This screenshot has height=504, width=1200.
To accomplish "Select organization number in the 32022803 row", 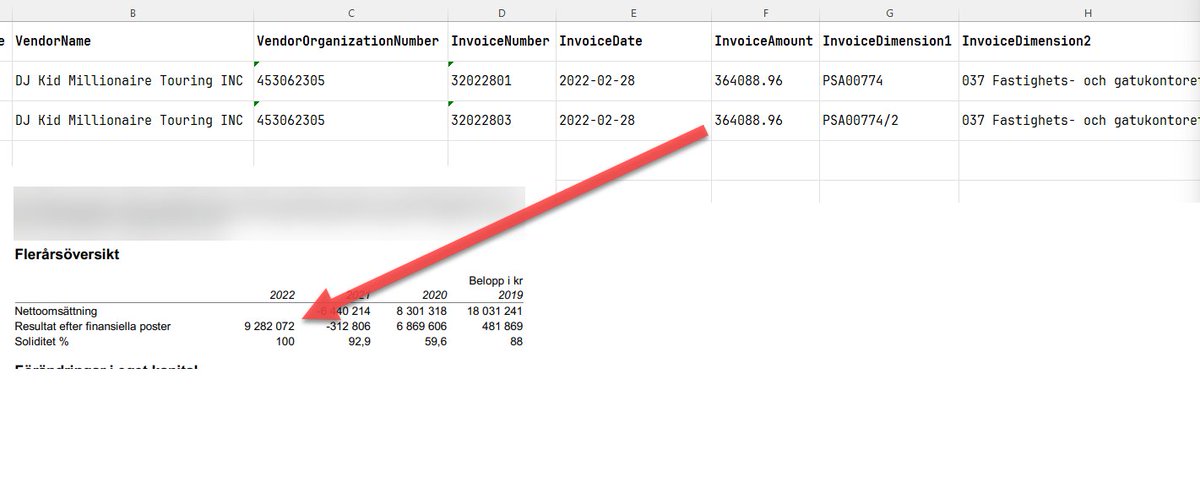I will point(351,121).
